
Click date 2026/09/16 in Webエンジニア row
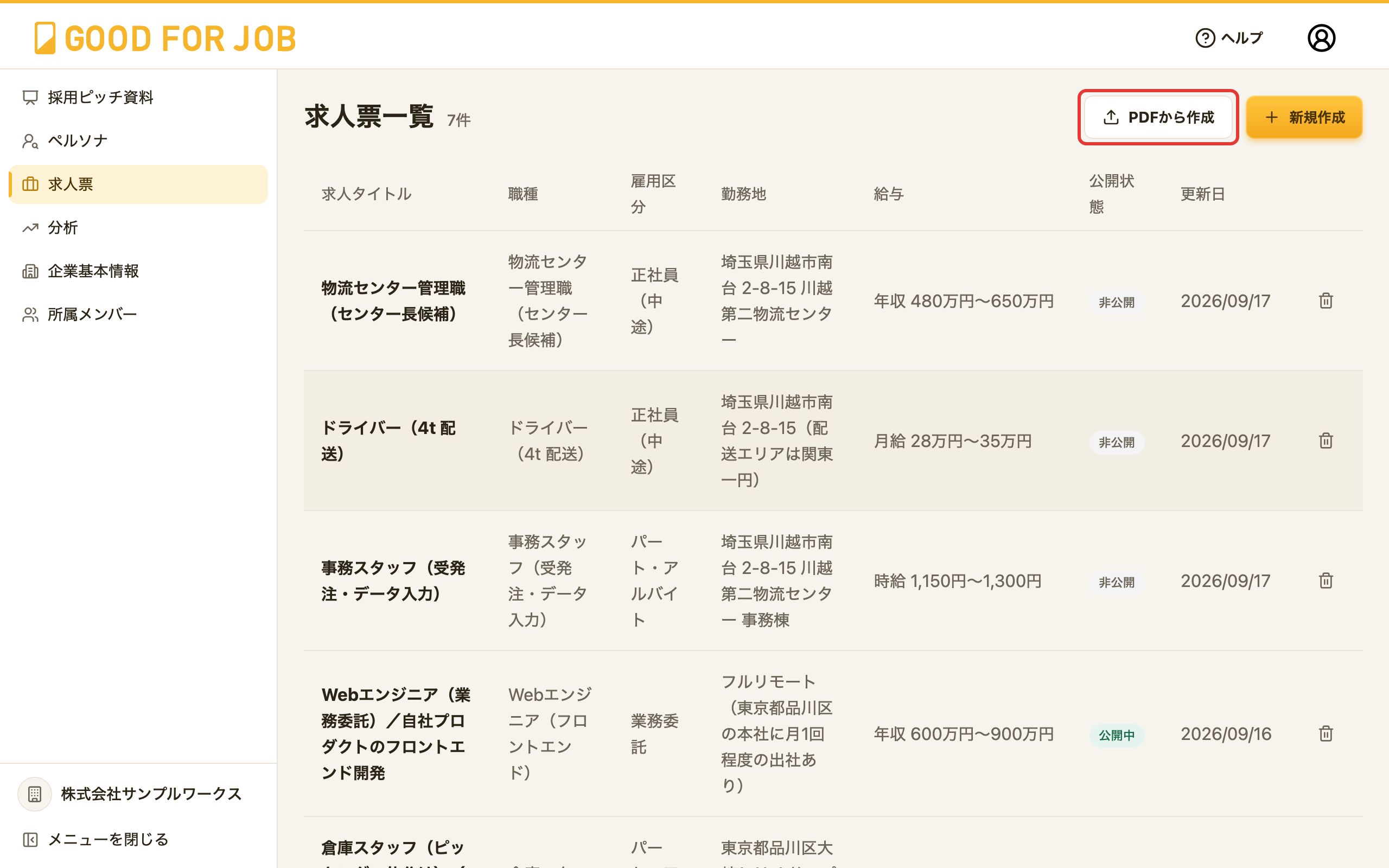[1226, 733]
